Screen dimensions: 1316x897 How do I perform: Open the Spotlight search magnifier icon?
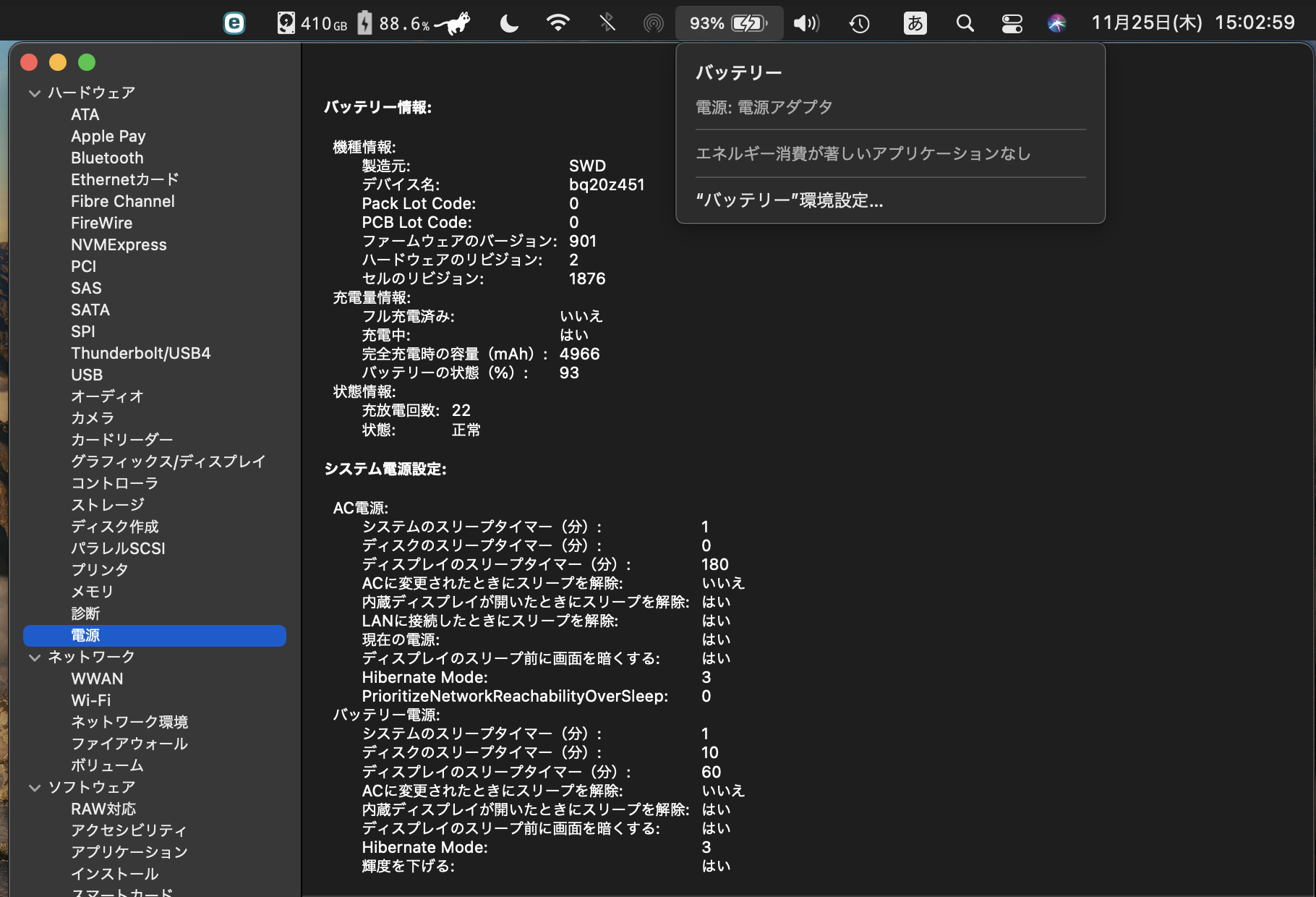coord(965,23)
